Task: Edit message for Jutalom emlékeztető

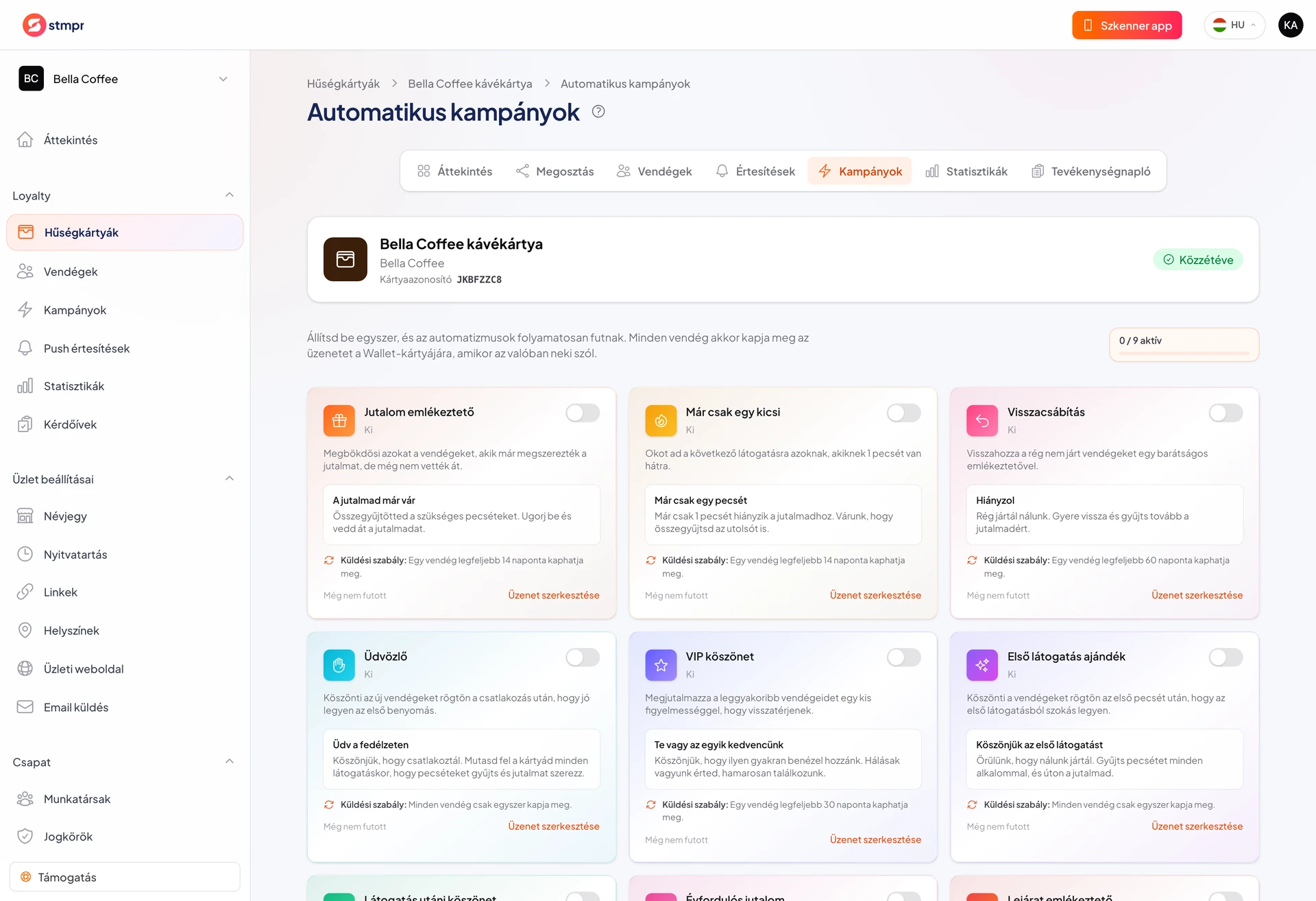Action: click(554, 595)
